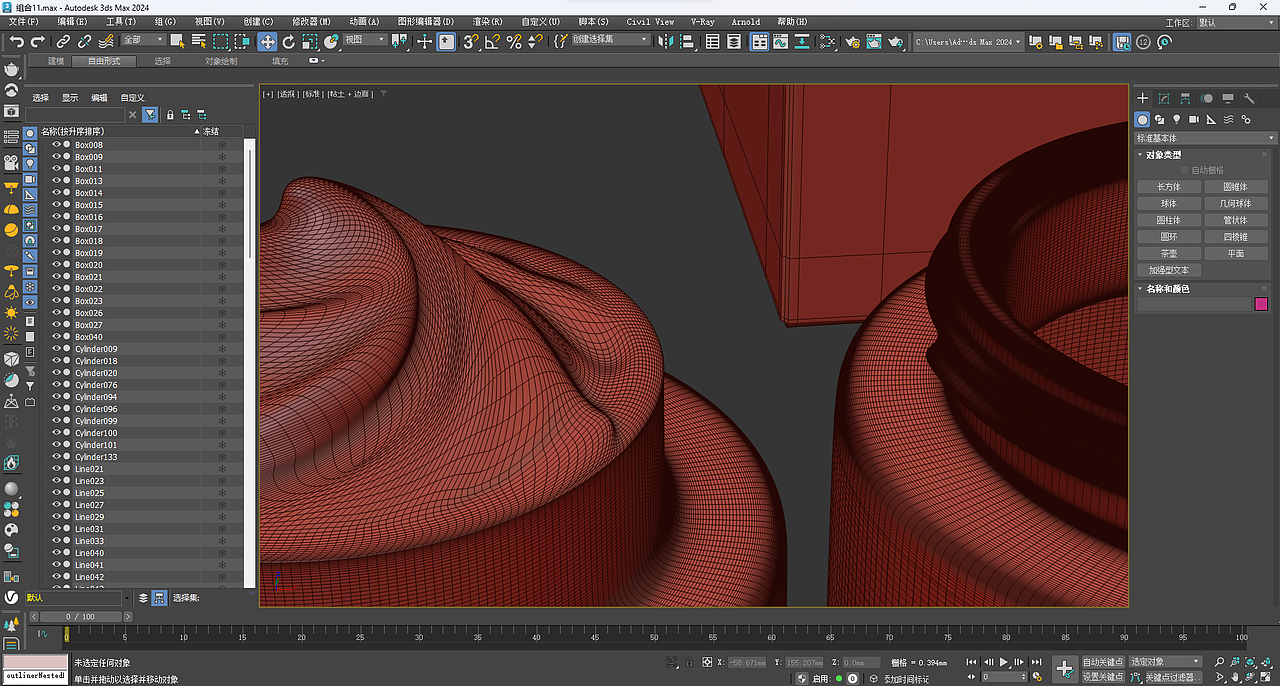Select Box016 in the scene explorer
The height and width of the screenshot is (686, 1280).
click(x=89, y=216)
